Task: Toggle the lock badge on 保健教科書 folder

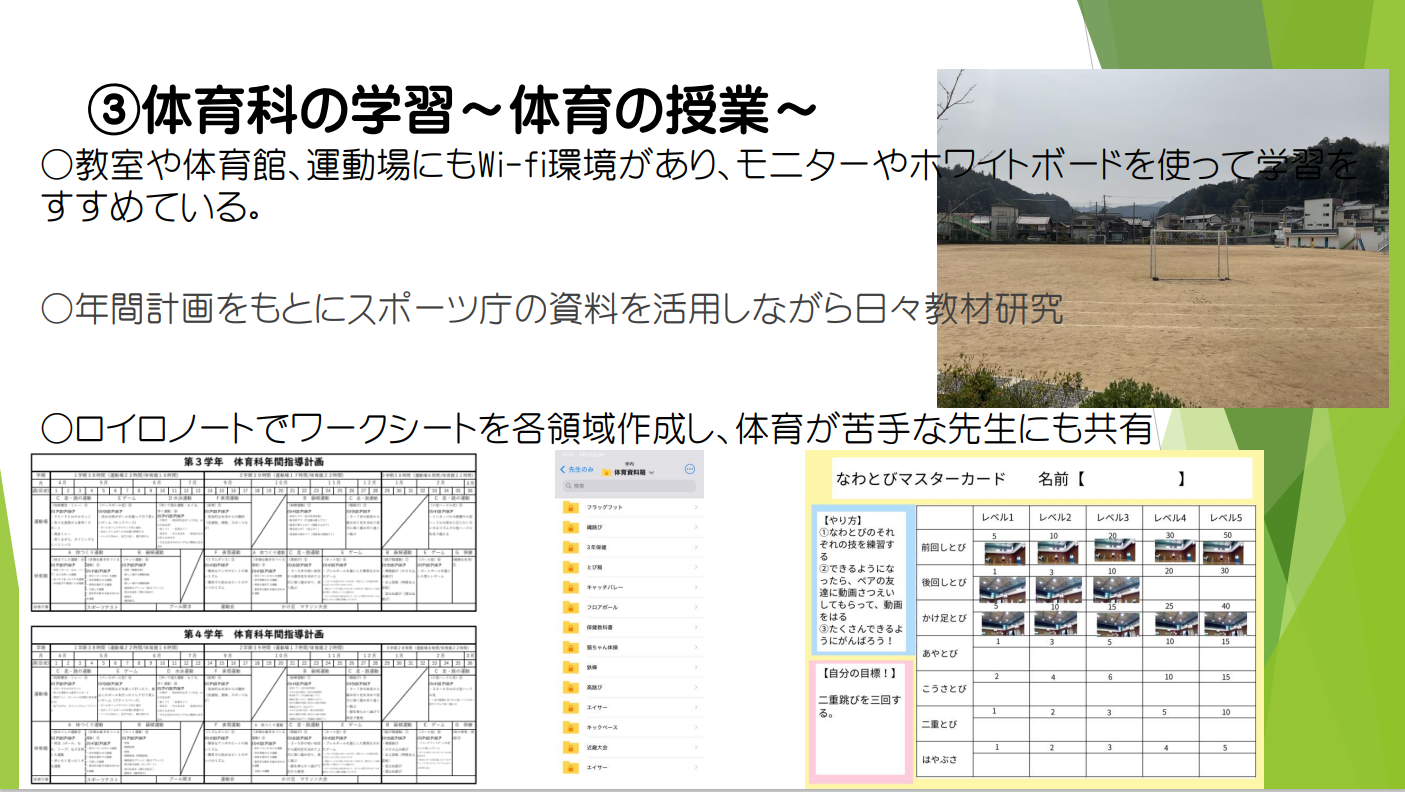Action: [572, 627]
